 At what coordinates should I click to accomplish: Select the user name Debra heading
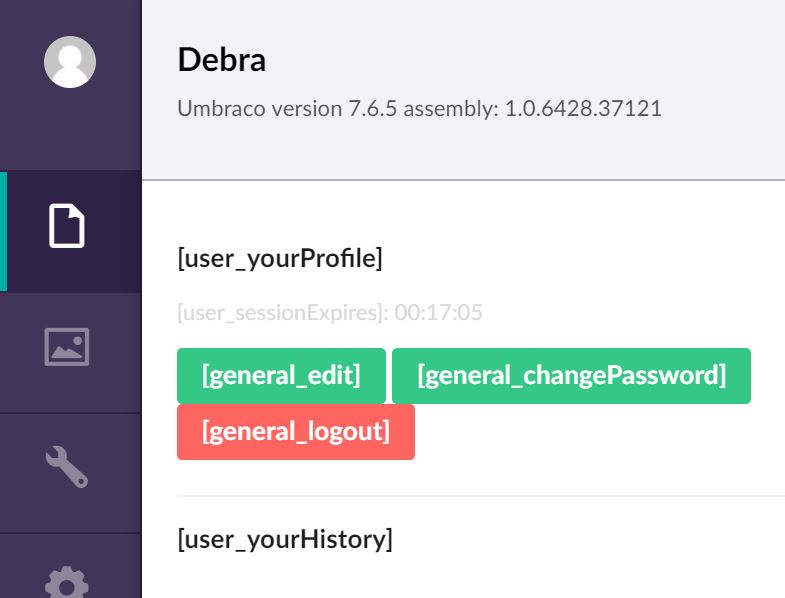pyautogui.click(x=222, y=60)
